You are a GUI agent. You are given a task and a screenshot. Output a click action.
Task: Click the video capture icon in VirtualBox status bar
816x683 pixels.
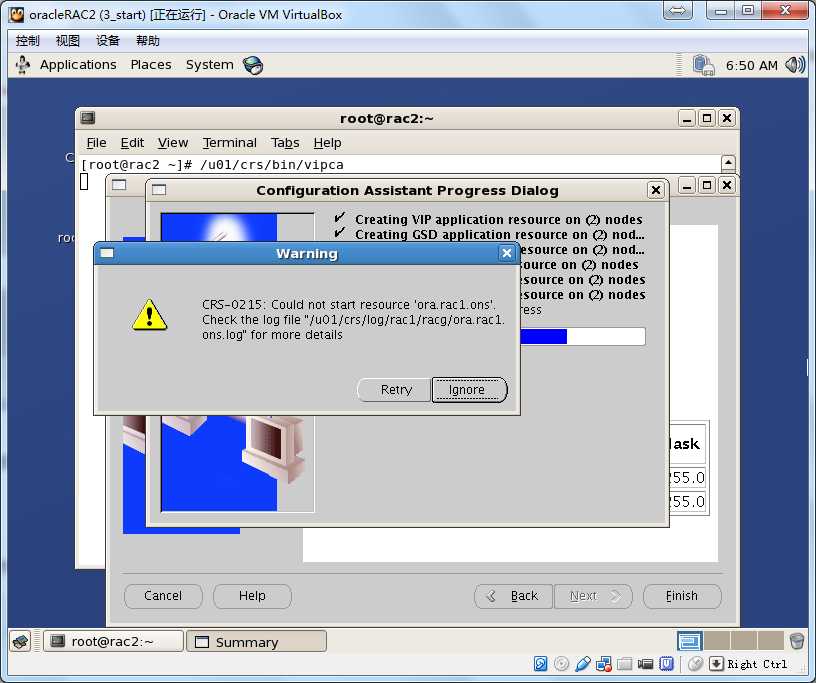tap(645, 664)
